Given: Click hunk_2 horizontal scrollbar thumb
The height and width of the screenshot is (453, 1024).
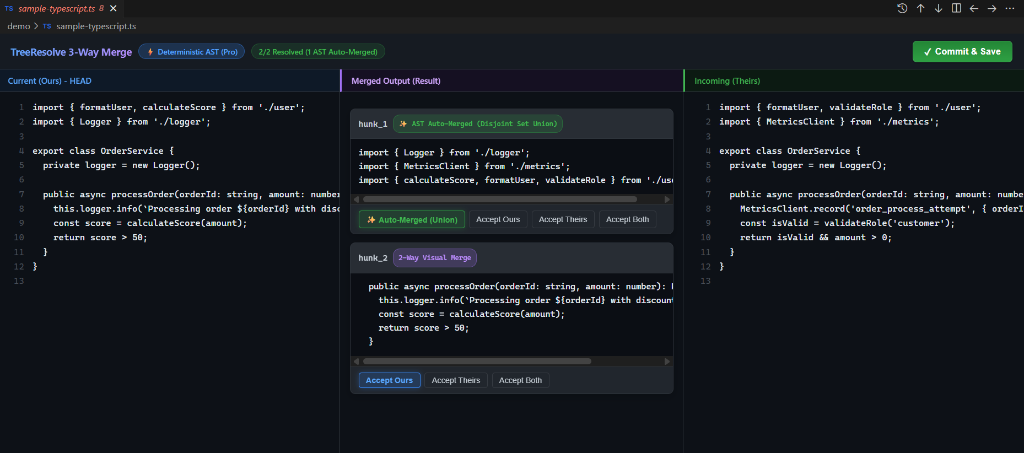Looking at the screenshot, I should pos(477,361).
